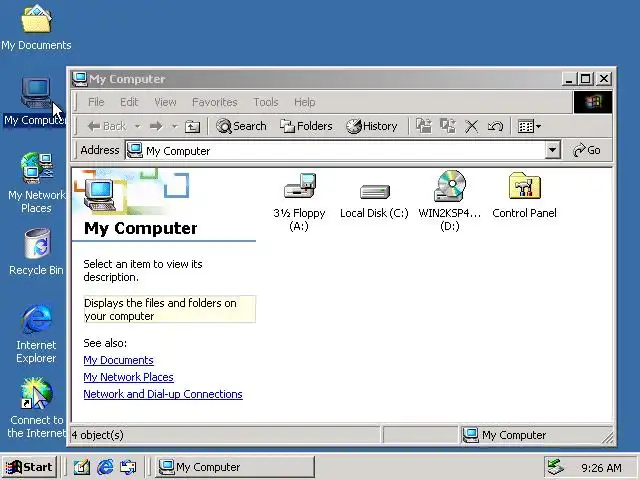Open the Forward history dropdown arrow

point(174,126)
